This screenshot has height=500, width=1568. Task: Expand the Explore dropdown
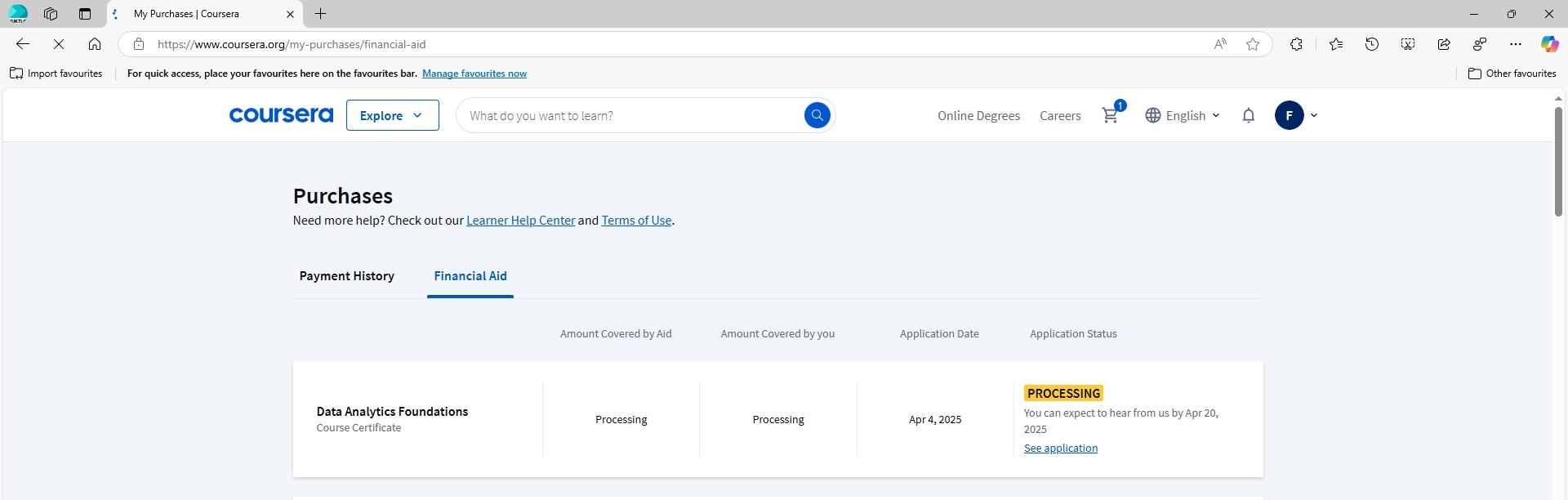pos(393,115)
